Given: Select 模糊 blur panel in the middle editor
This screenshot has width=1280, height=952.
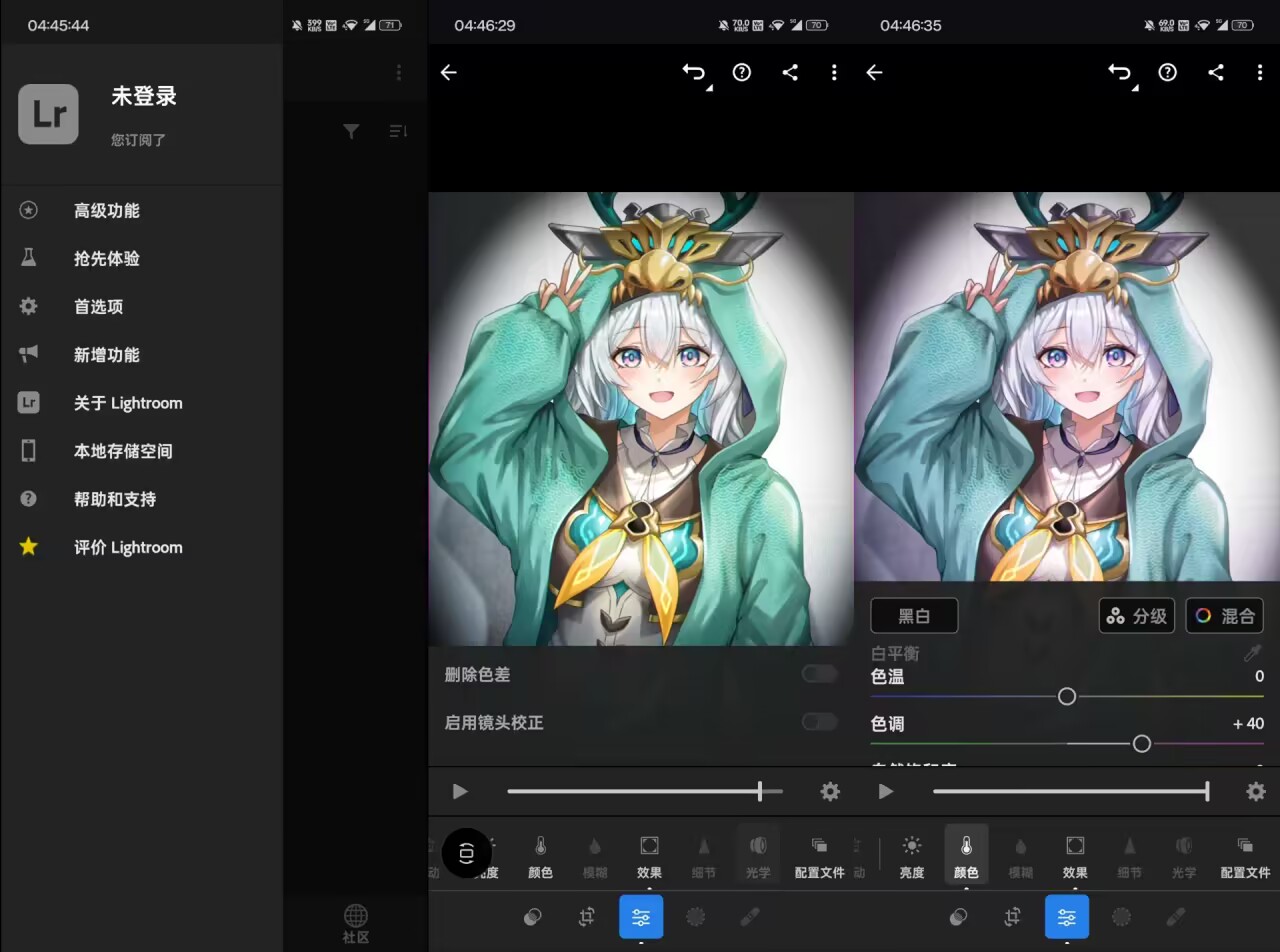Looking at the screenshot, I should tap(595, 857).
